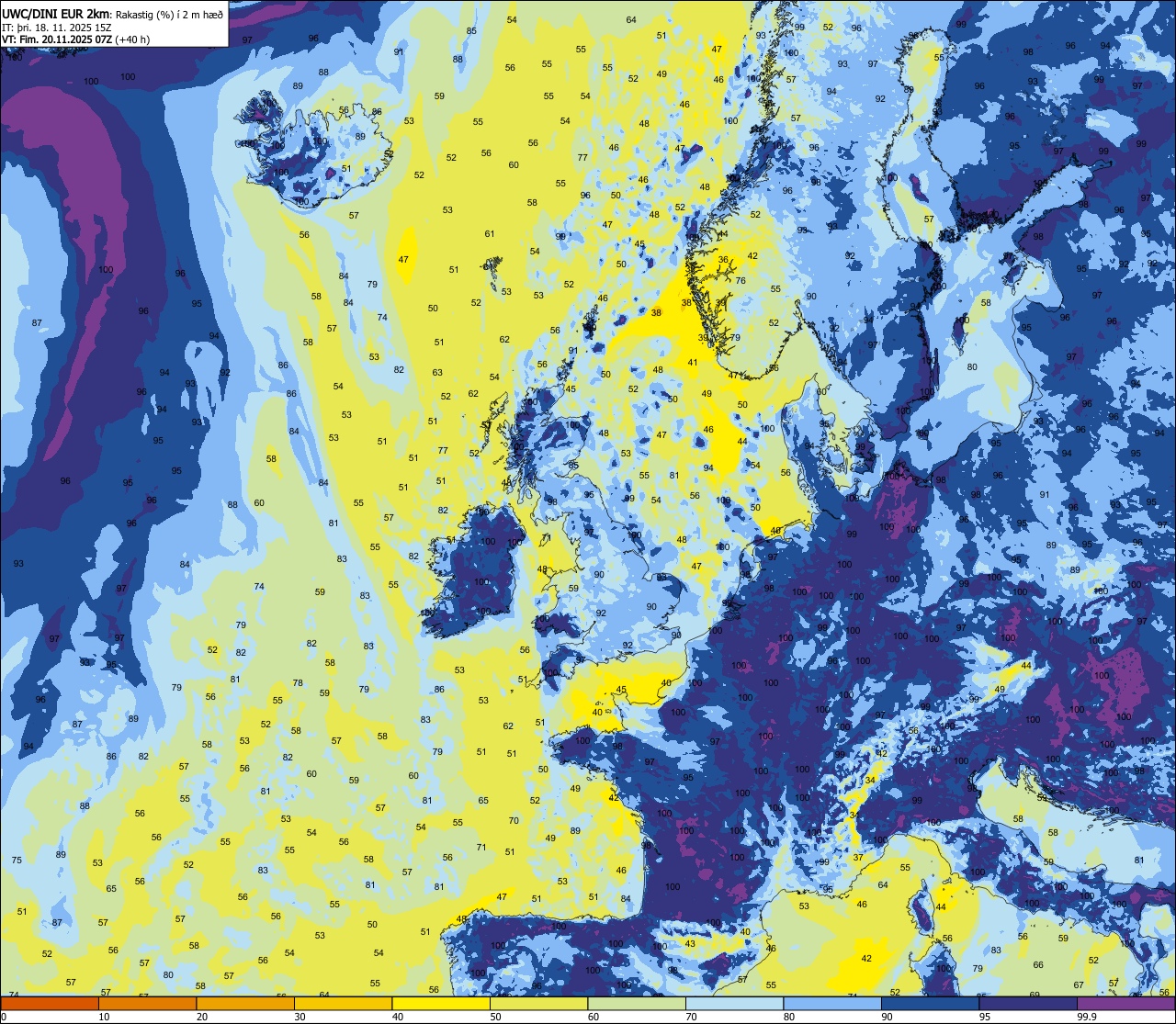The height and width of the screenshot is (1024, 1176).
Task: Click the 95–99.9% navy legend swatch
Action: click(1028, 1003)
